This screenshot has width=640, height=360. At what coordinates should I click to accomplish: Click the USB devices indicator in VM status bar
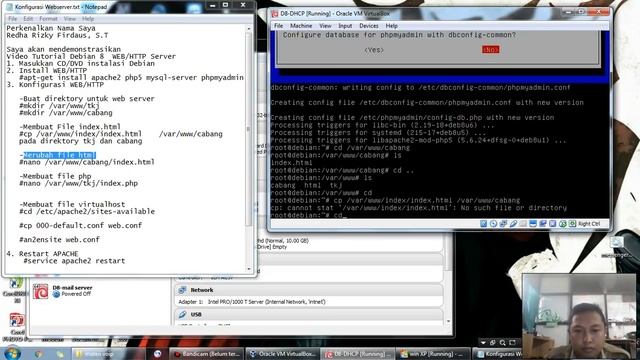coord(513,224)
